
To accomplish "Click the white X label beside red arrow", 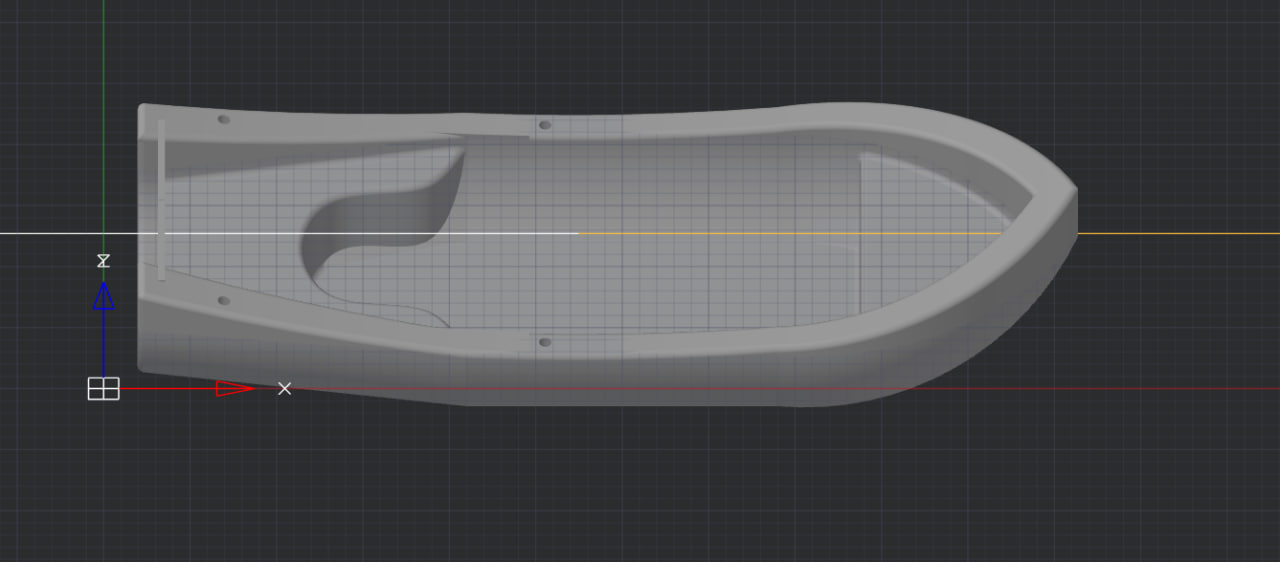I will [285, 388].
